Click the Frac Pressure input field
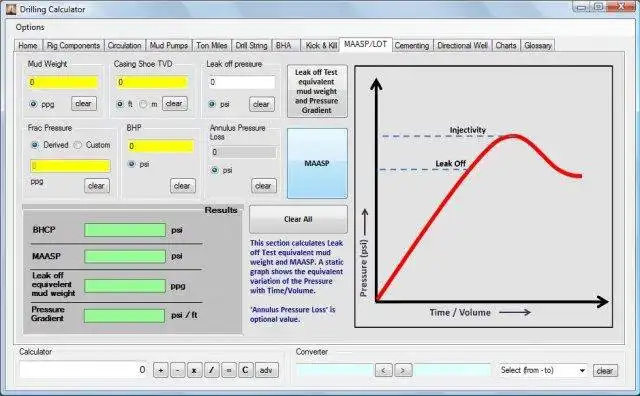640x396 pixels. [70, 166]
